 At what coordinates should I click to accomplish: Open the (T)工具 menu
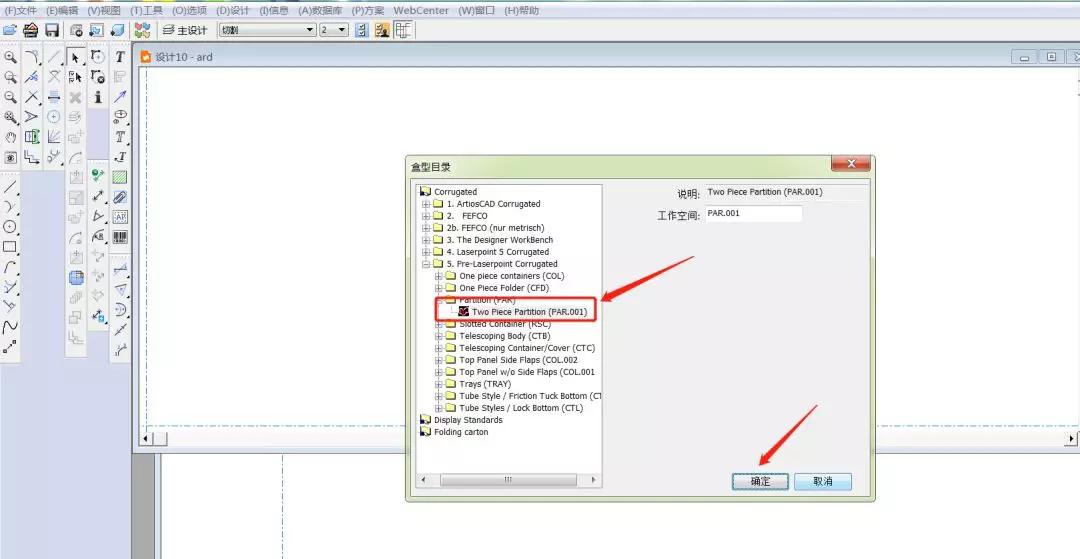pos(146,10)
